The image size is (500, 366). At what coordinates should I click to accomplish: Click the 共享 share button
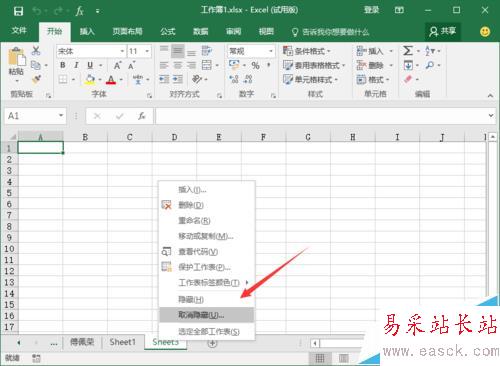tap(443, 32)
